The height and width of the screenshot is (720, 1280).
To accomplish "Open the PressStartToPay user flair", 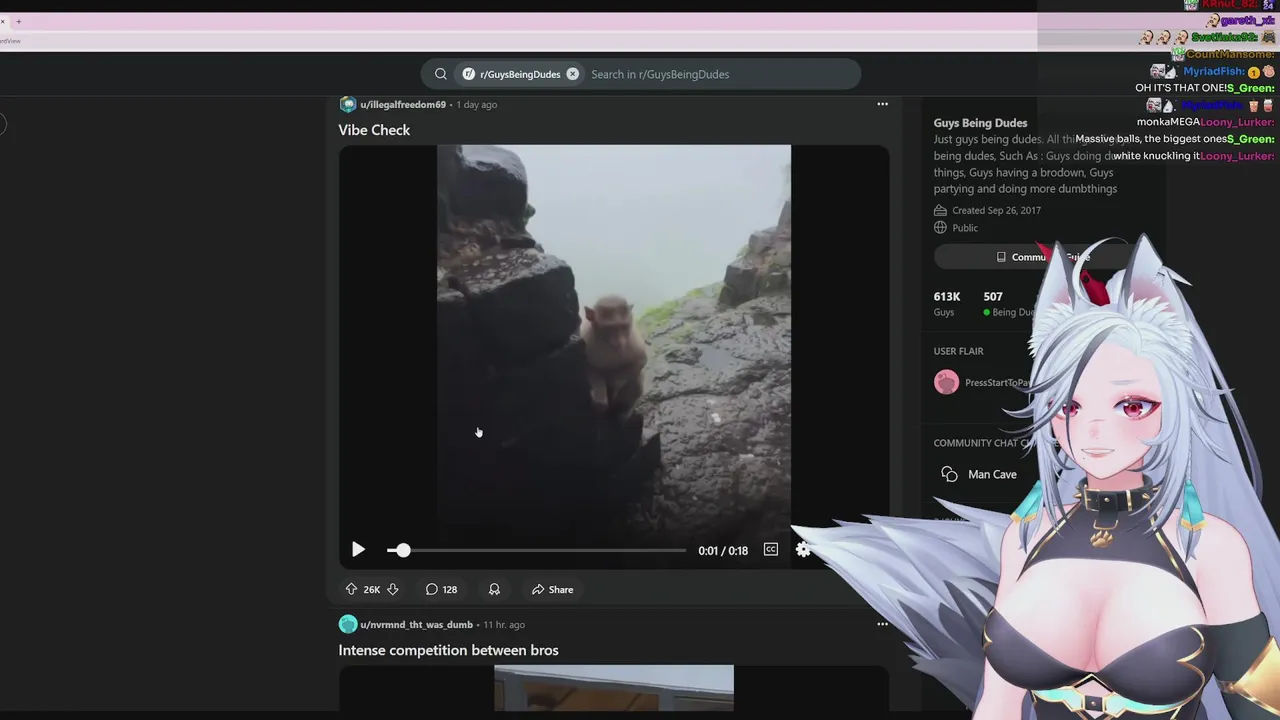I will click(x=983, y=382).
